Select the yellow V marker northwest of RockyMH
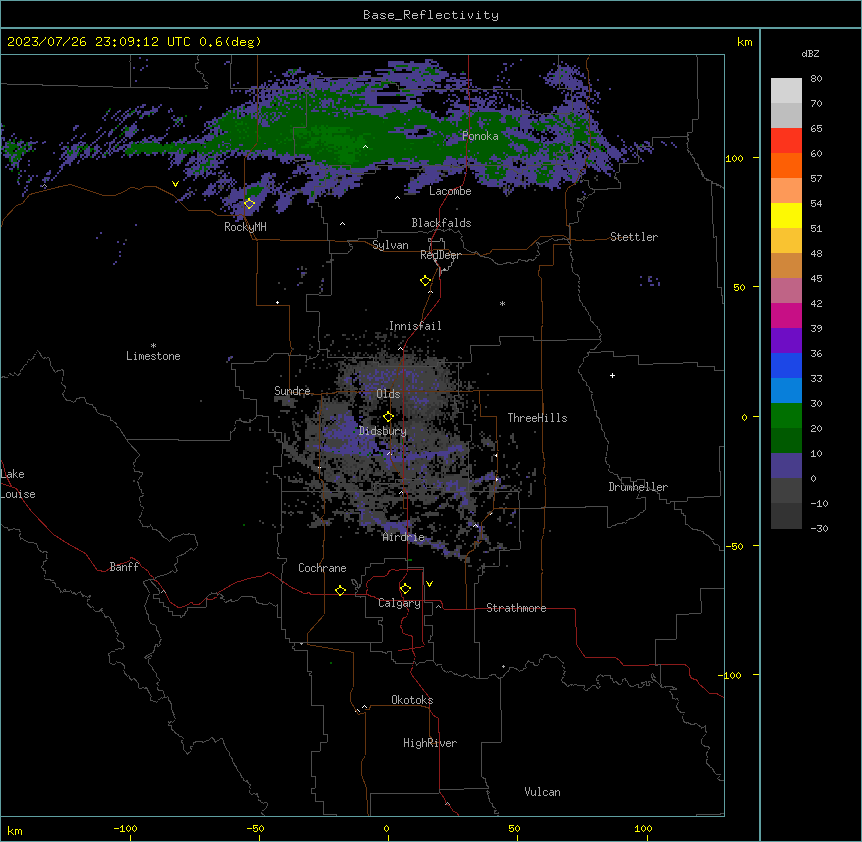Viewport: 862px width, 842px height. pos(175,184)
